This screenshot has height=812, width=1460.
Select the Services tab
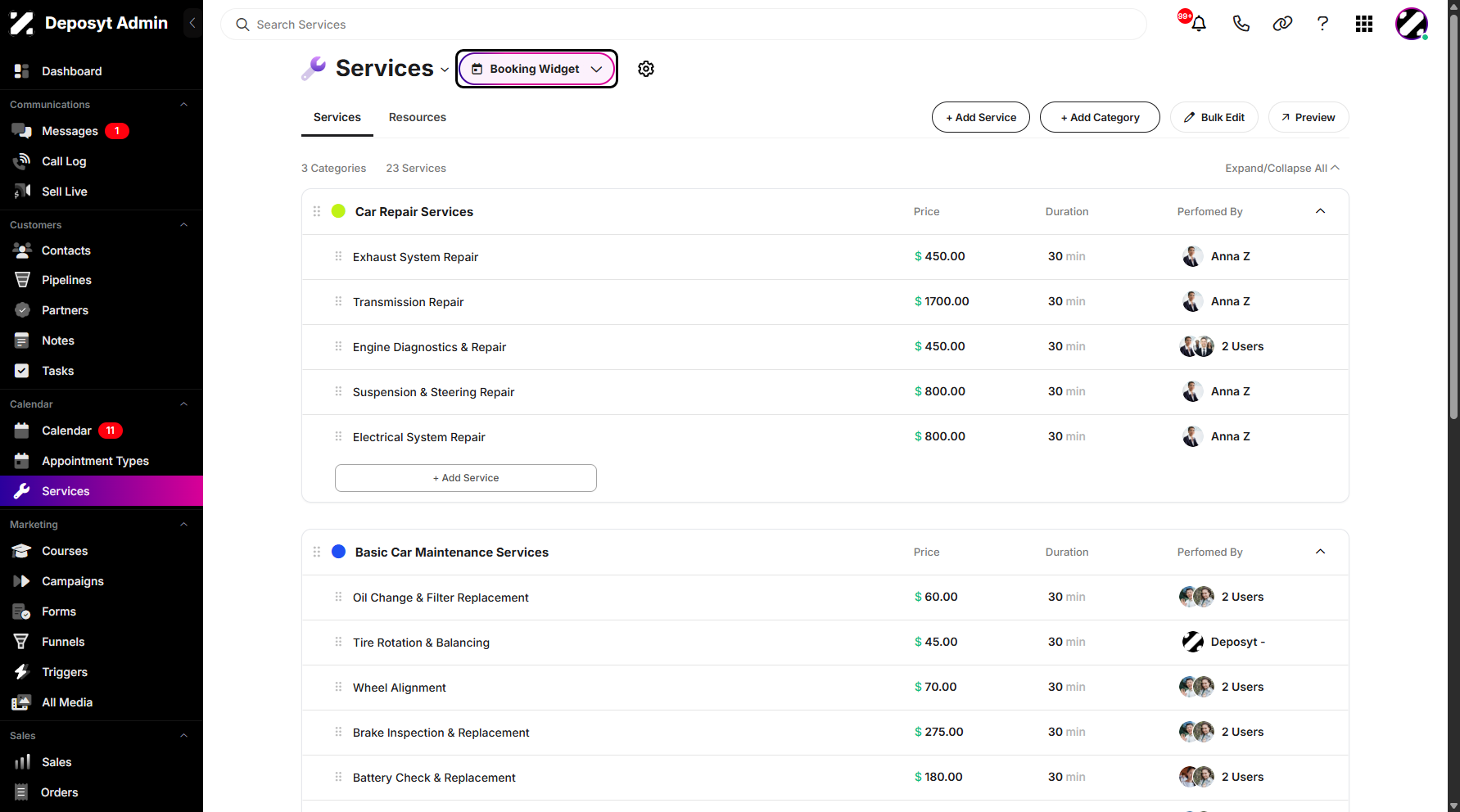[337, 117]
